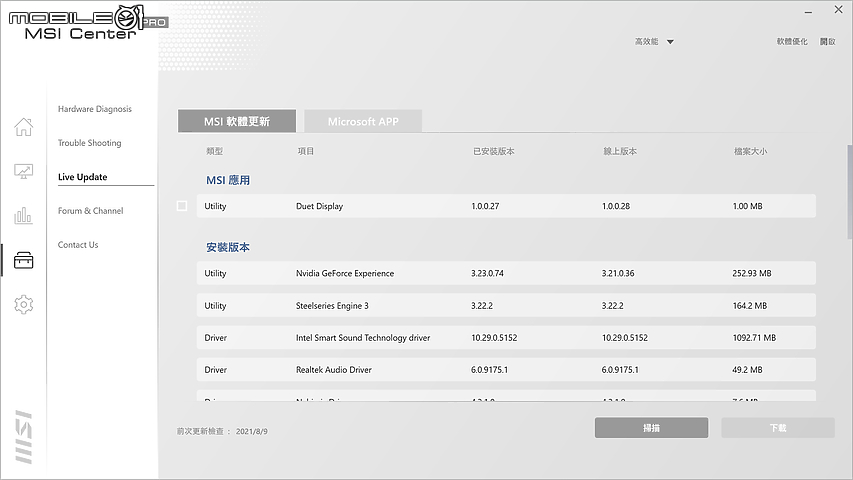Click the 掃描 scan button

click(x=651, y=428)
